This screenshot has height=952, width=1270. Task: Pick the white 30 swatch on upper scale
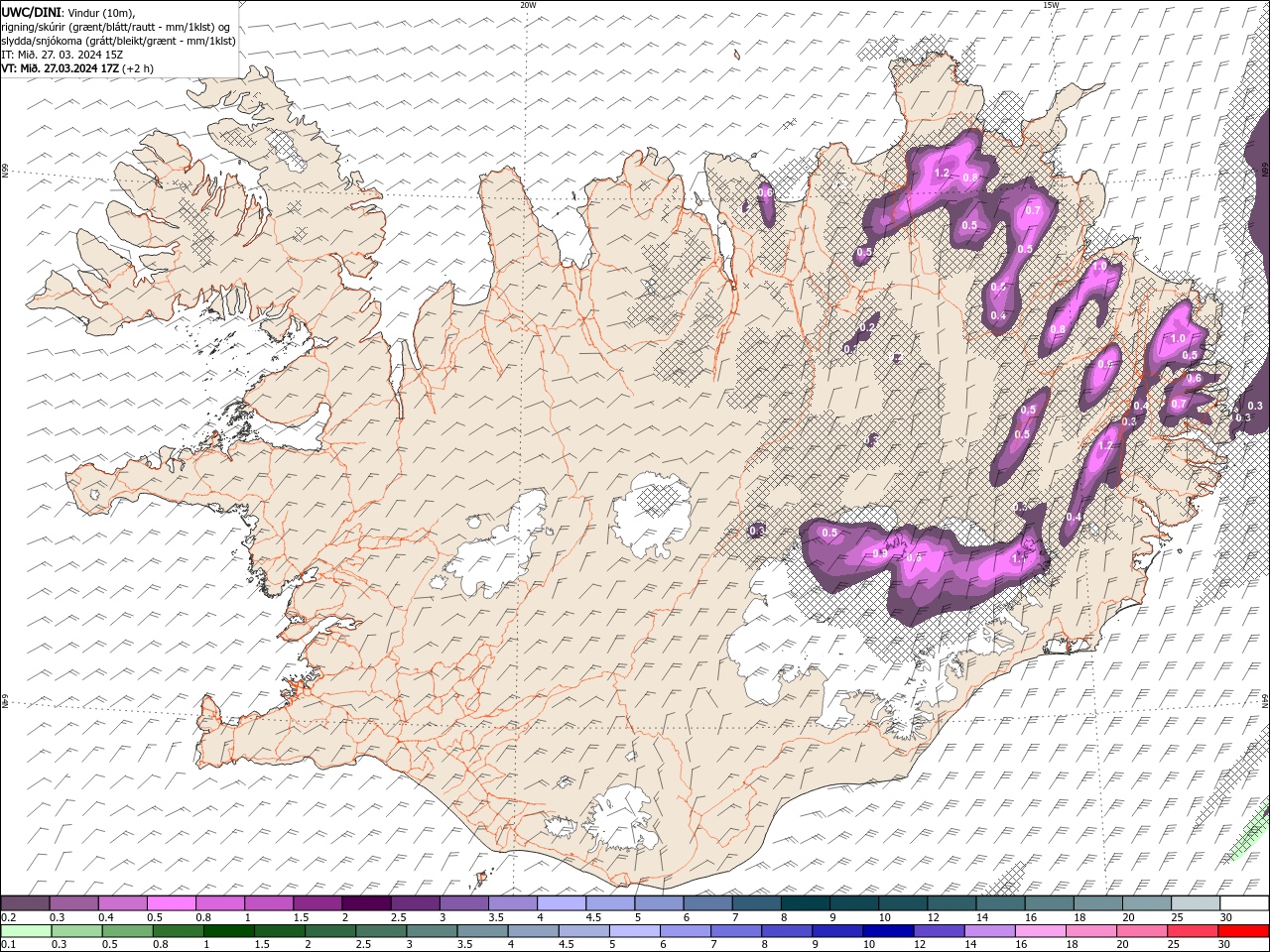[x=1244, y=903]
